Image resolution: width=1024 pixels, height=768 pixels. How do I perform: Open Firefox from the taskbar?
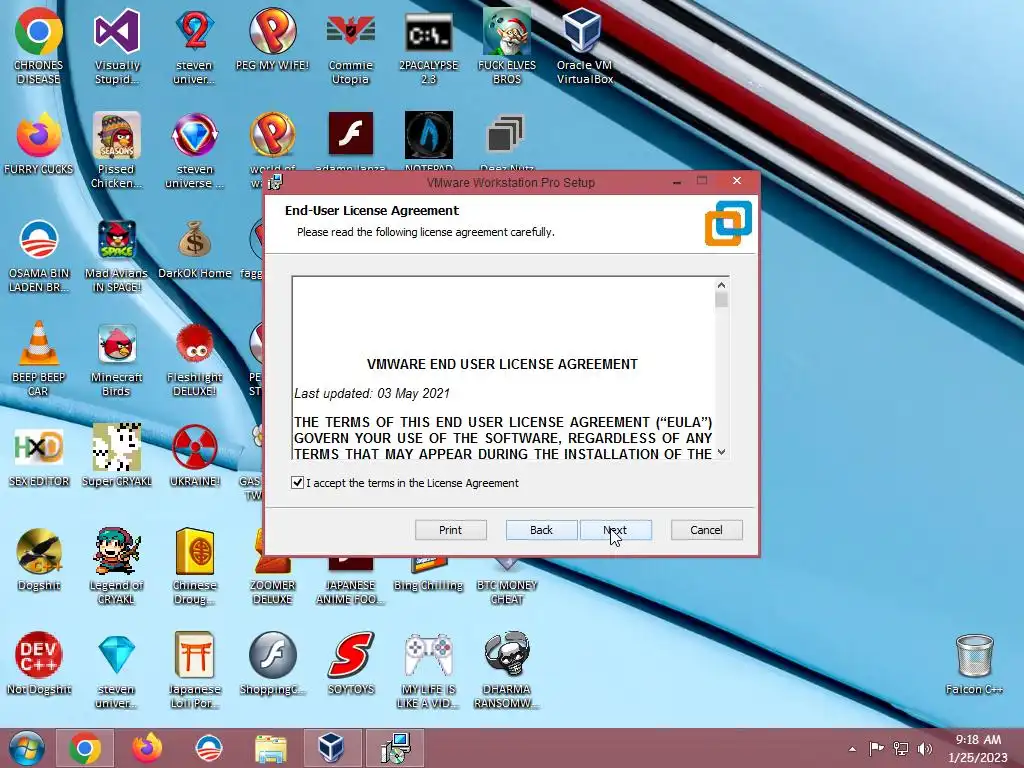[x=147, y=748]
